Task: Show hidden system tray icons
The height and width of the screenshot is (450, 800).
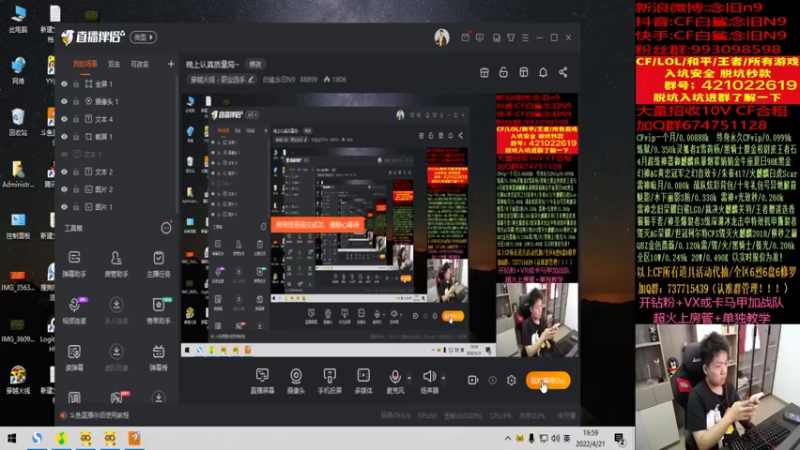Action: click(x=508, y=438)
